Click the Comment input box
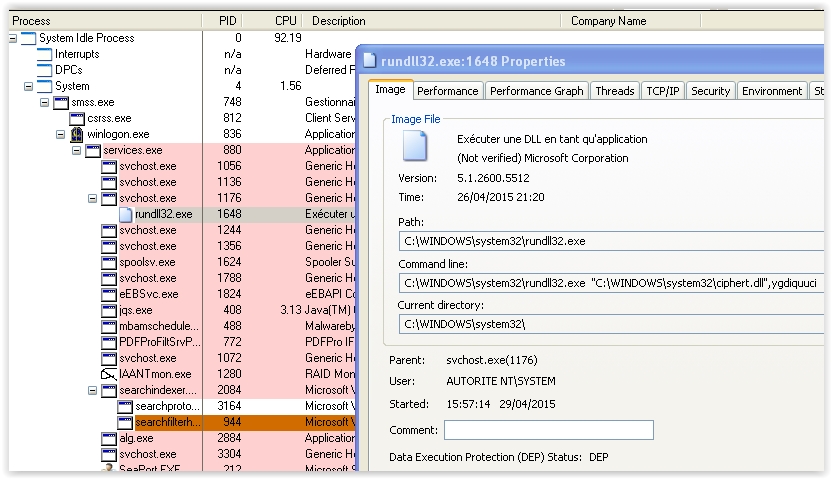Image resolution: width=832 pixels, height=479 pixels. click(x=549, y=430)
